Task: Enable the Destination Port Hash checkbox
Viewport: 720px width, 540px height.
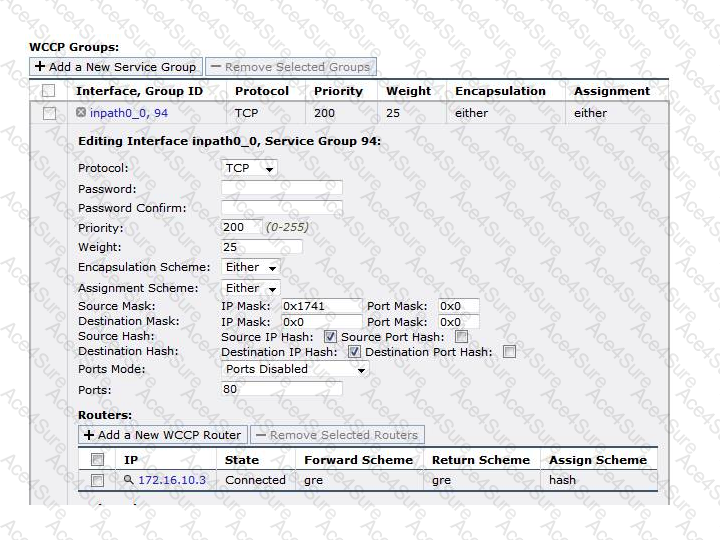Action: pyautogui.click(x=509, y=352)
